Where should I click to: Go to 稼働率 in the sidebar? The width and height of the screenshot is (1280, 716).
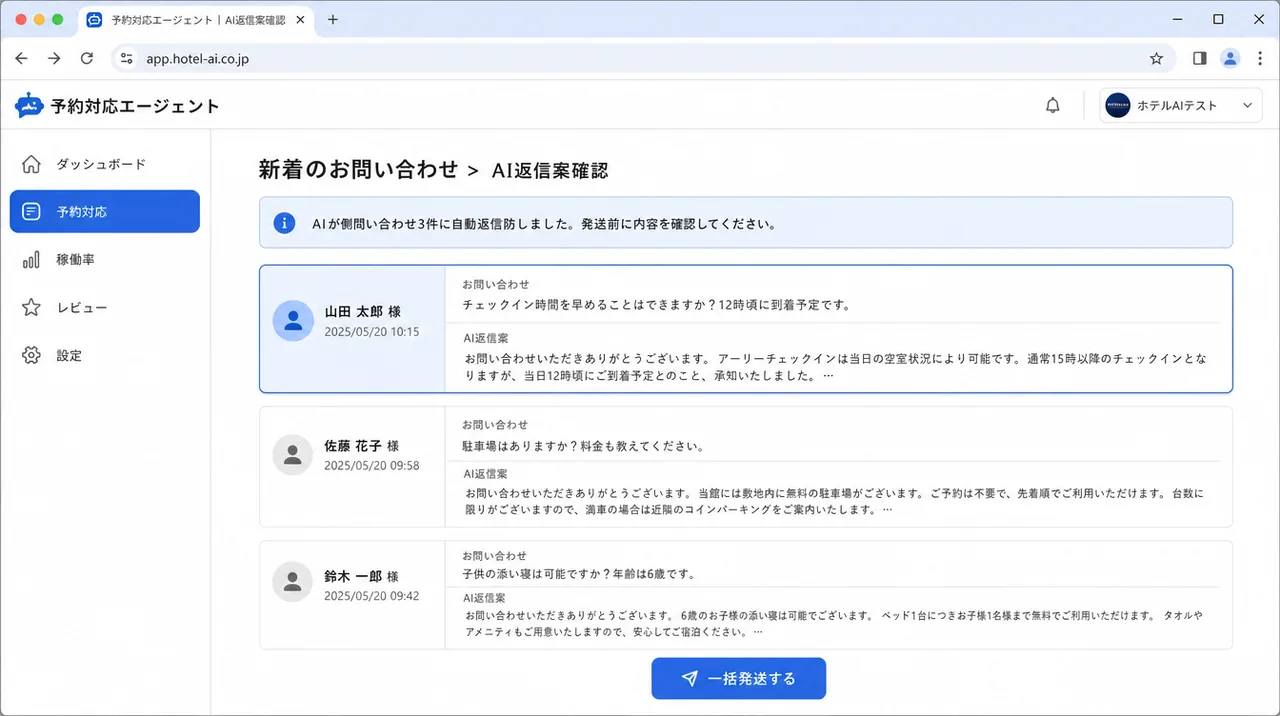coord(105,260)
